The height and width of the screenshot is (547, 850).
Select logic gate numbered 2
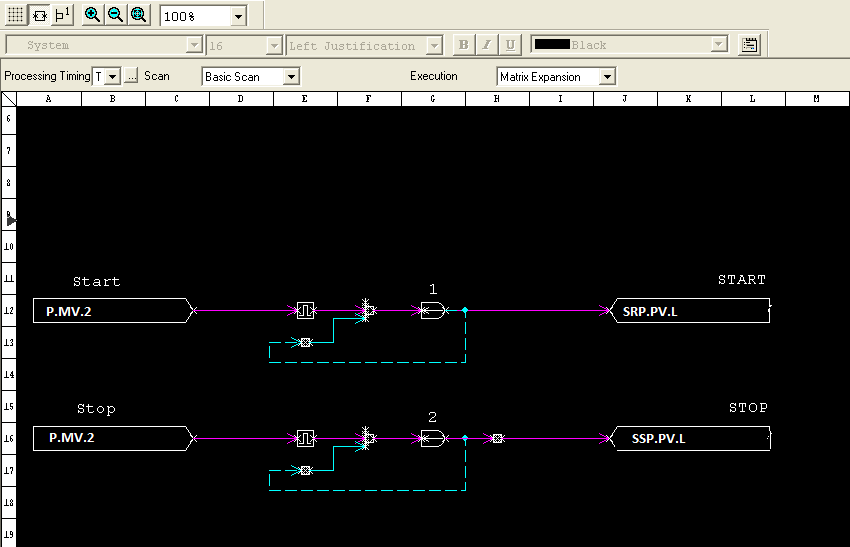433,439
